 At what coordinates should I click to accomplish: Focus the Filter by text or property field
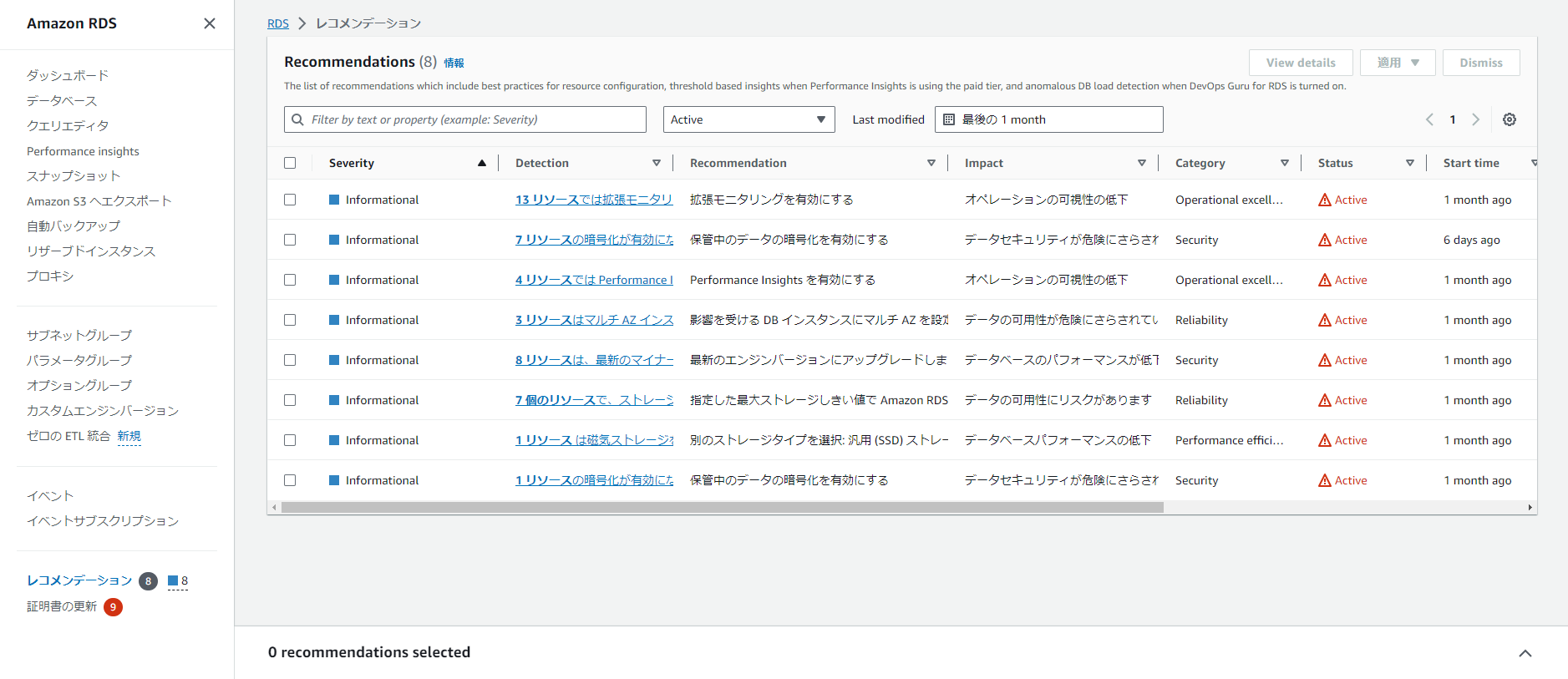(465, 119)
